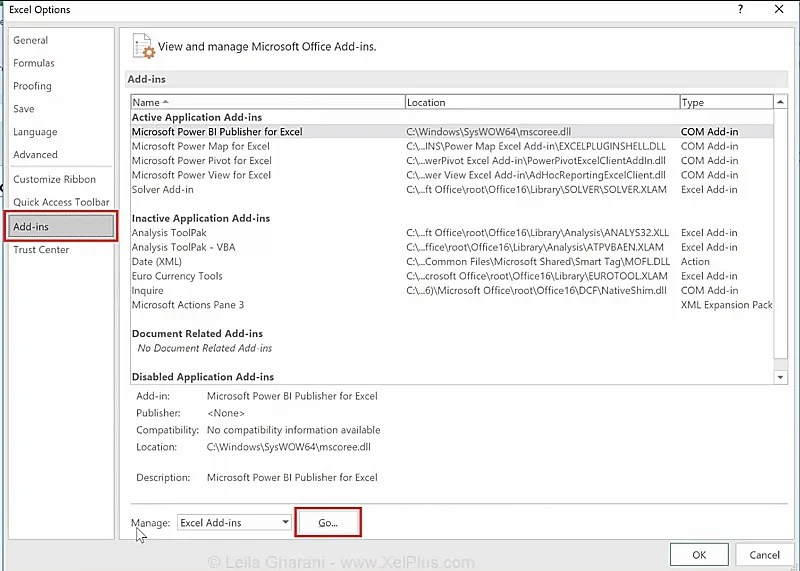This screenshot has height=571, width=800.
Task: Click the ATPVBAEN.XLAM location path
Action: 535,247
